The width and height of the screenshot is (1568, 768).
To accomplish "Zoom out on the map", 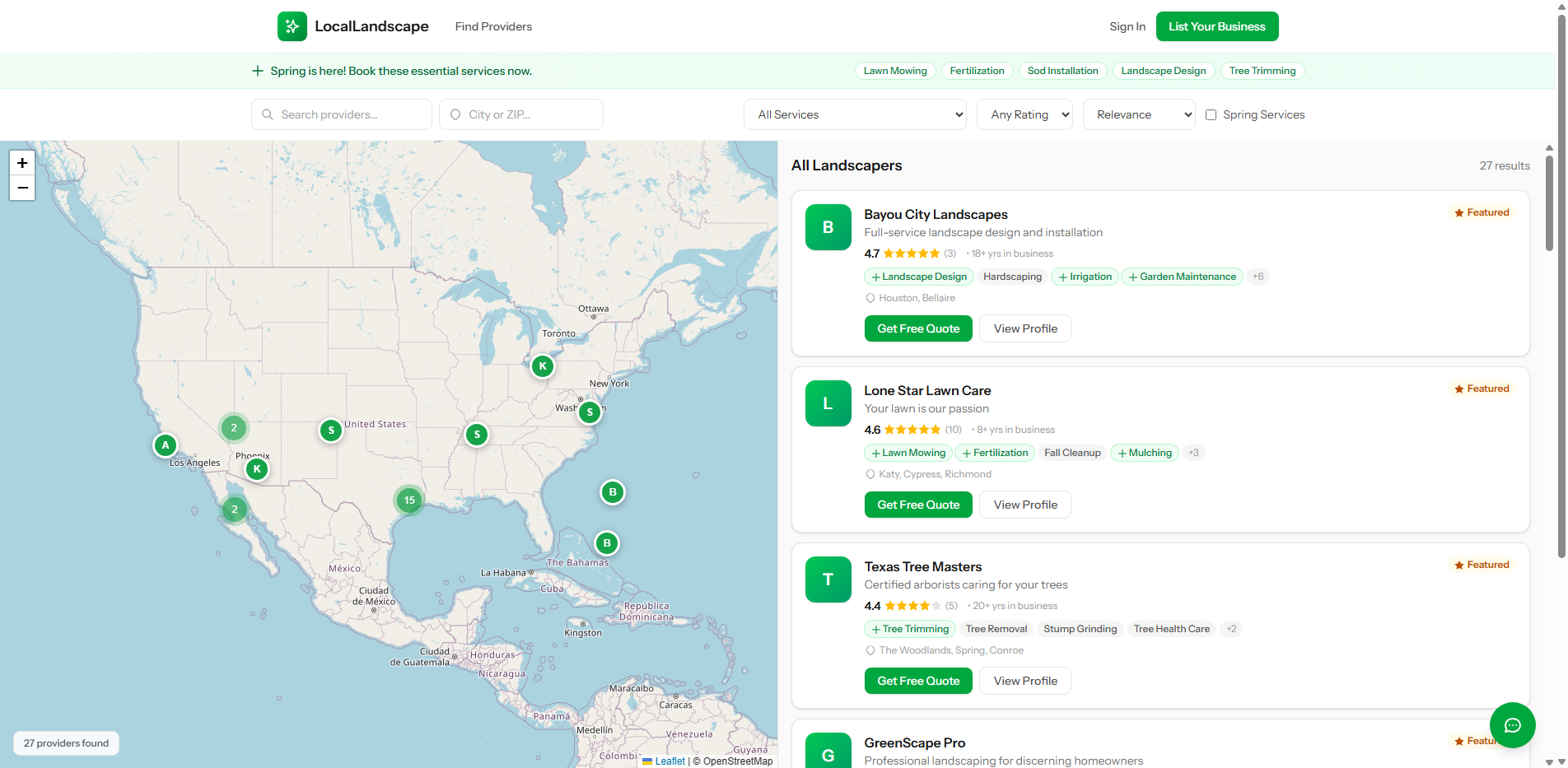I will pyautogui.click(x=22, y=189).
